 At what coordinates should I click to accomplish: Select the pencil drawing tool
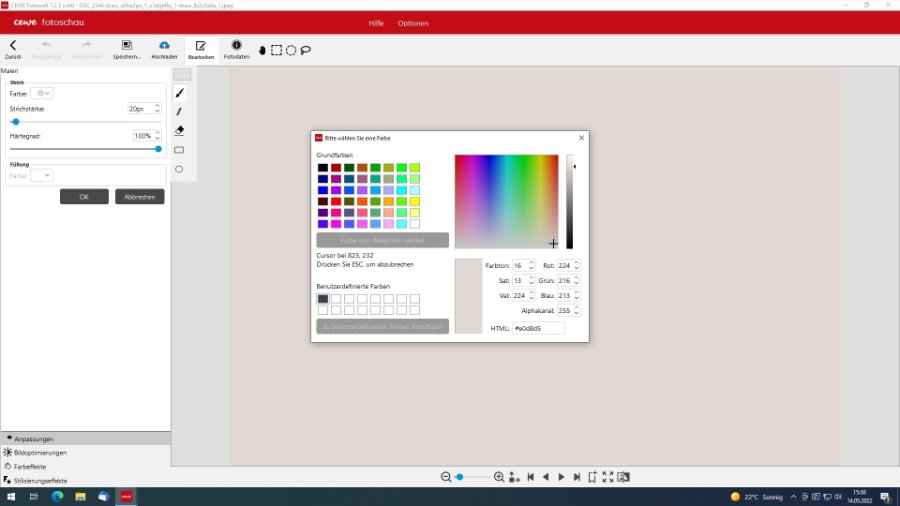point(180,111)
